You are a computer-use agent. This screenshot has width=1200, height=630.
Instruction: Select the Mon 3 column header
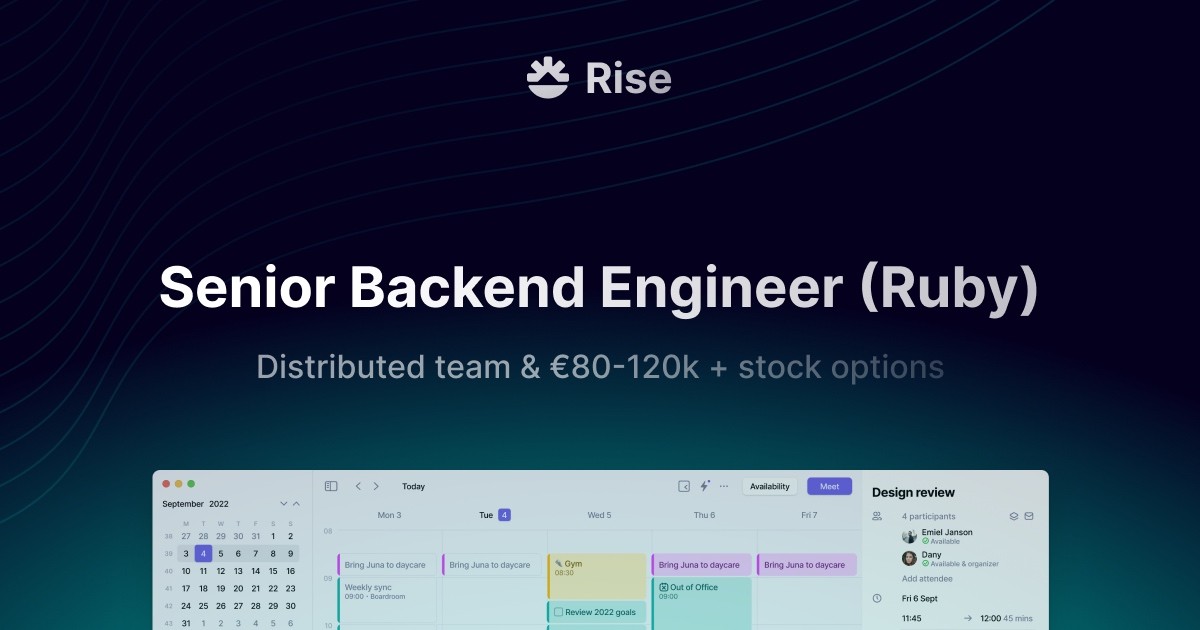(389, 515)
